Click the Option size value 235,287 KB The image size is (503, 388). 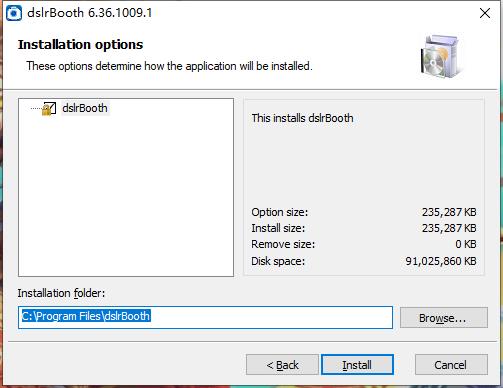point(449,212)
